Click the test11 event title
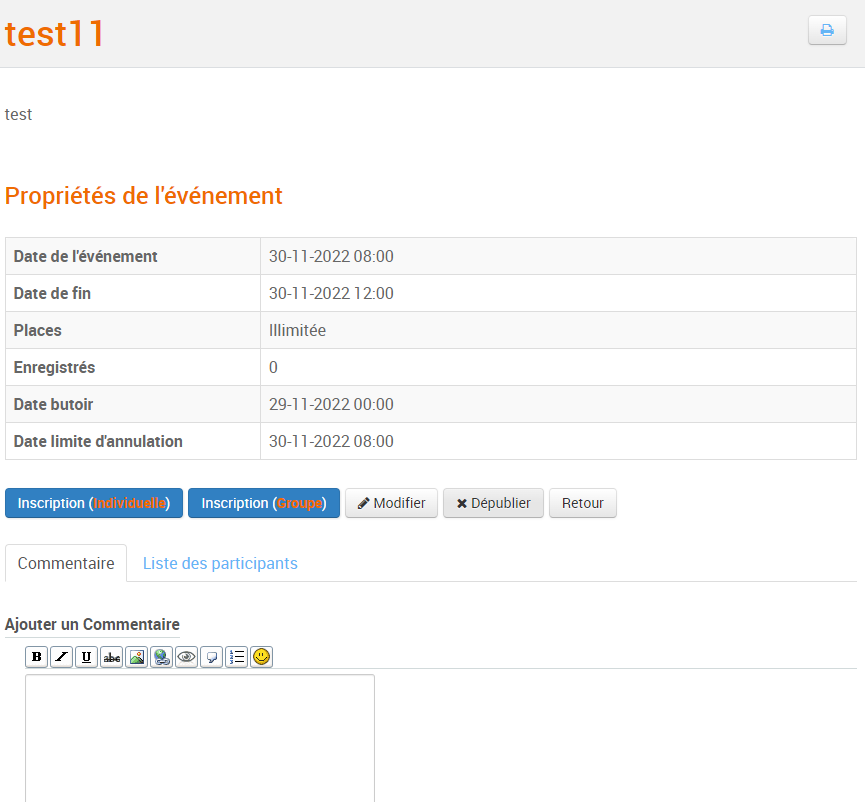This screenshot has width=865, height=802. tap(54, 33)
